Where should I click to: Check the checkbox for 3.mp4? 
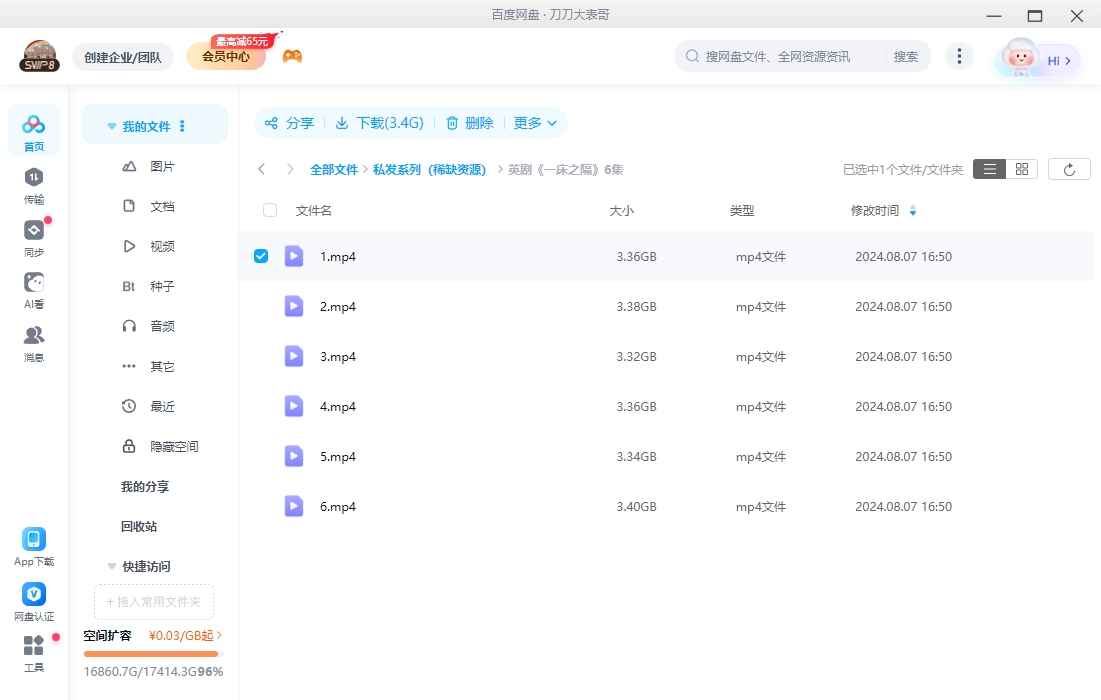click(261, 356)
